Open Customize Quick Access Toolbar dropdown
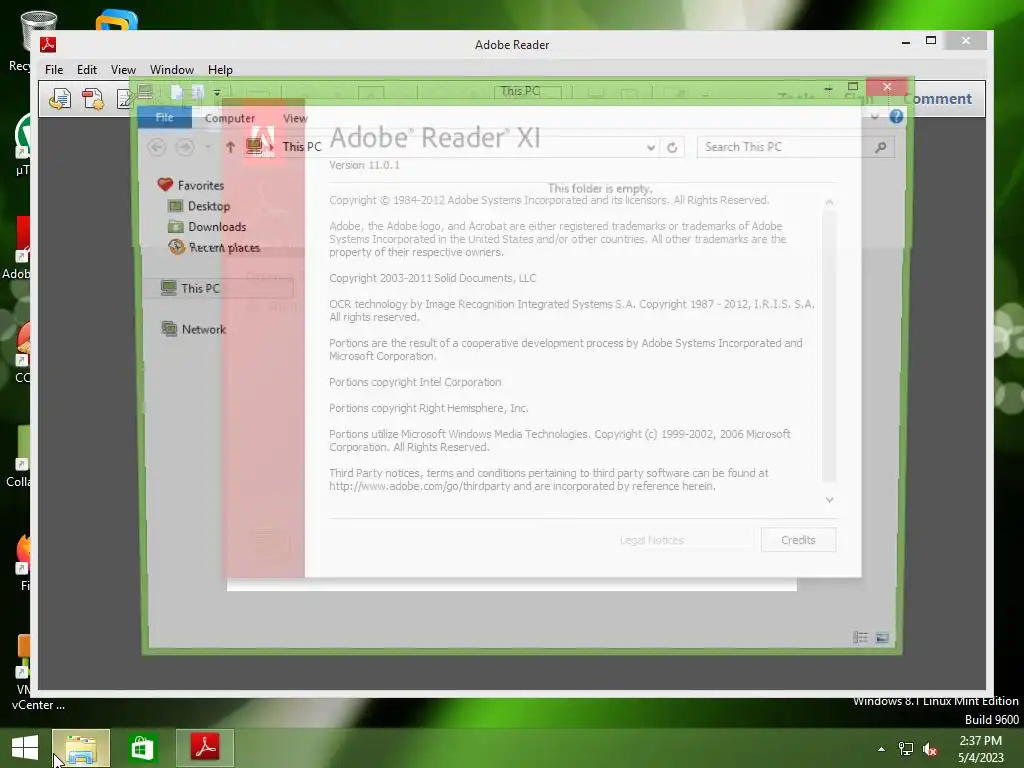The height and width of the screenshot is (768, 1024). [217, 92]
